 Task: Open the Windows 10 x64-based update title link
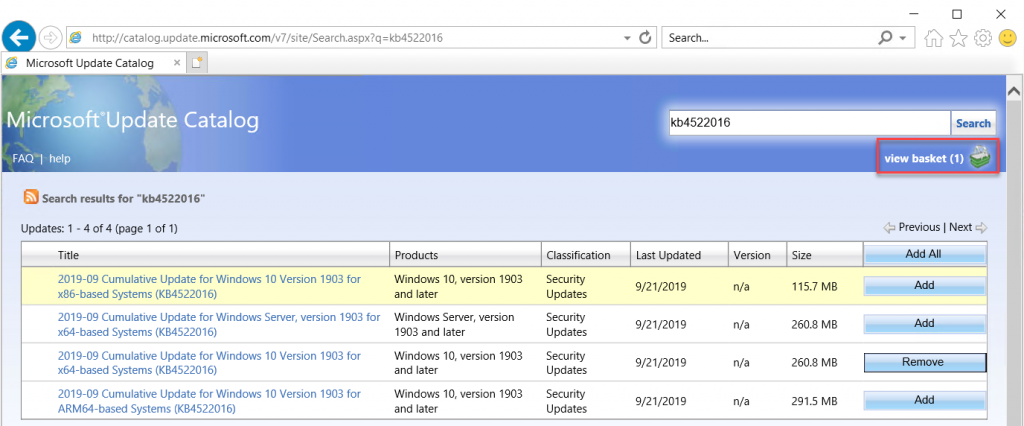tap(209, 363)
